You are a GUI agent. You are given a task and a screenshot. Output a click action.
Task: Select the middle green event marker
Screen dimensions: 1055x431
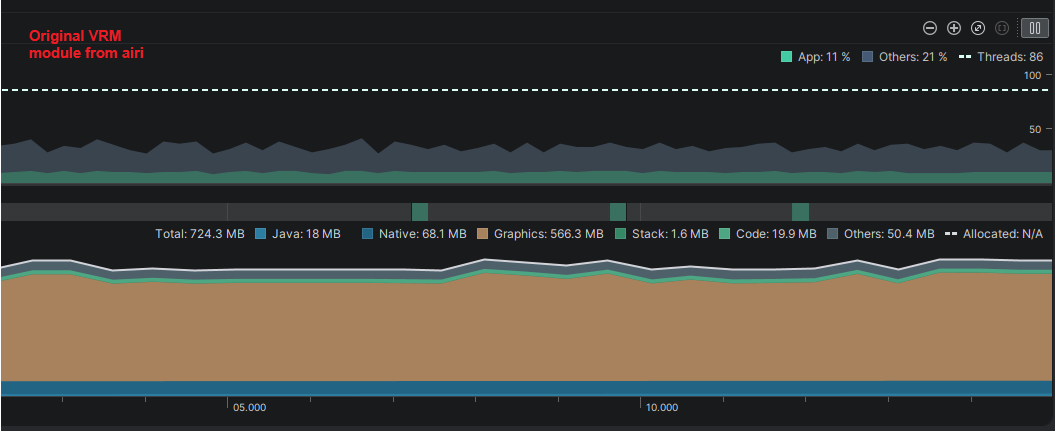618,211
